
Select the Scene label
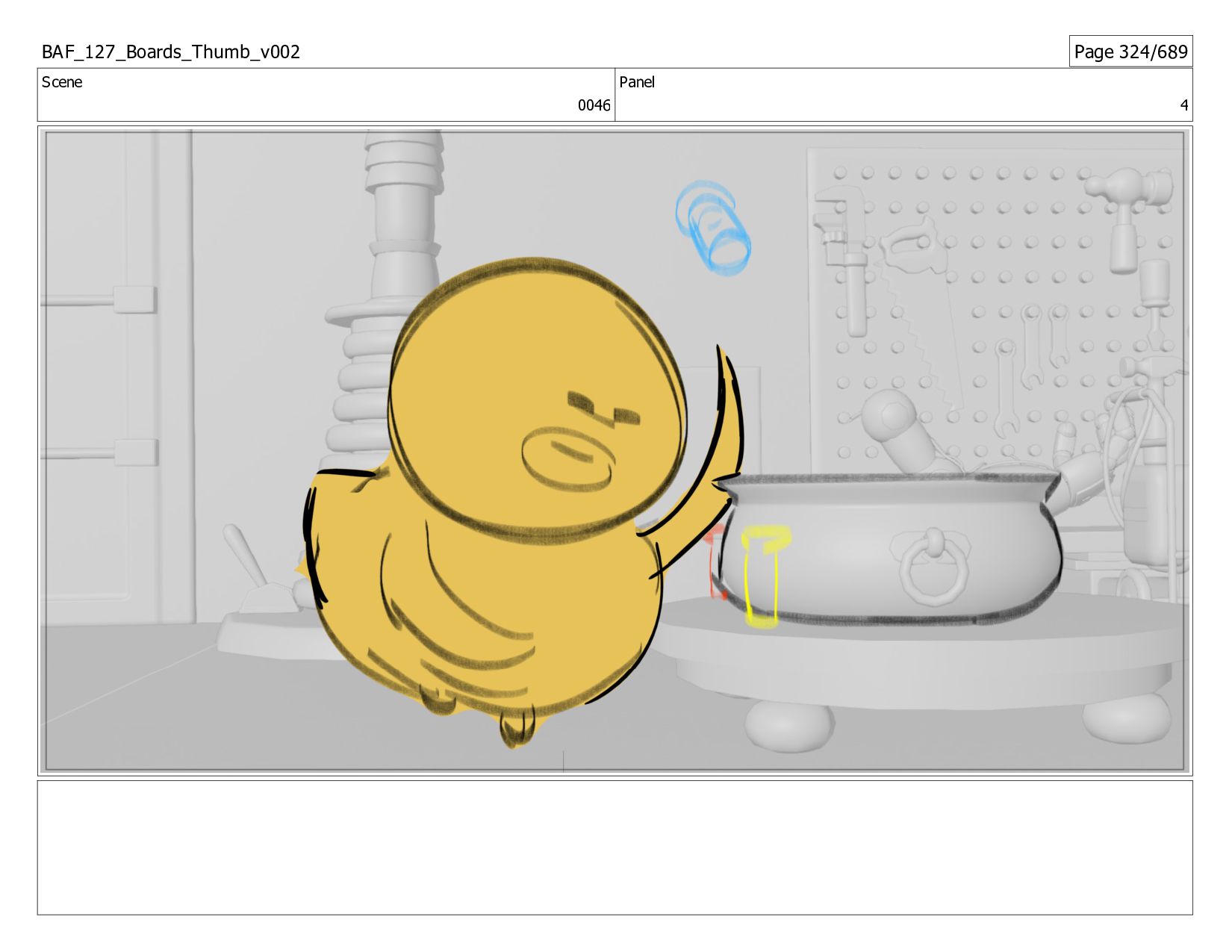pos(62,82)
